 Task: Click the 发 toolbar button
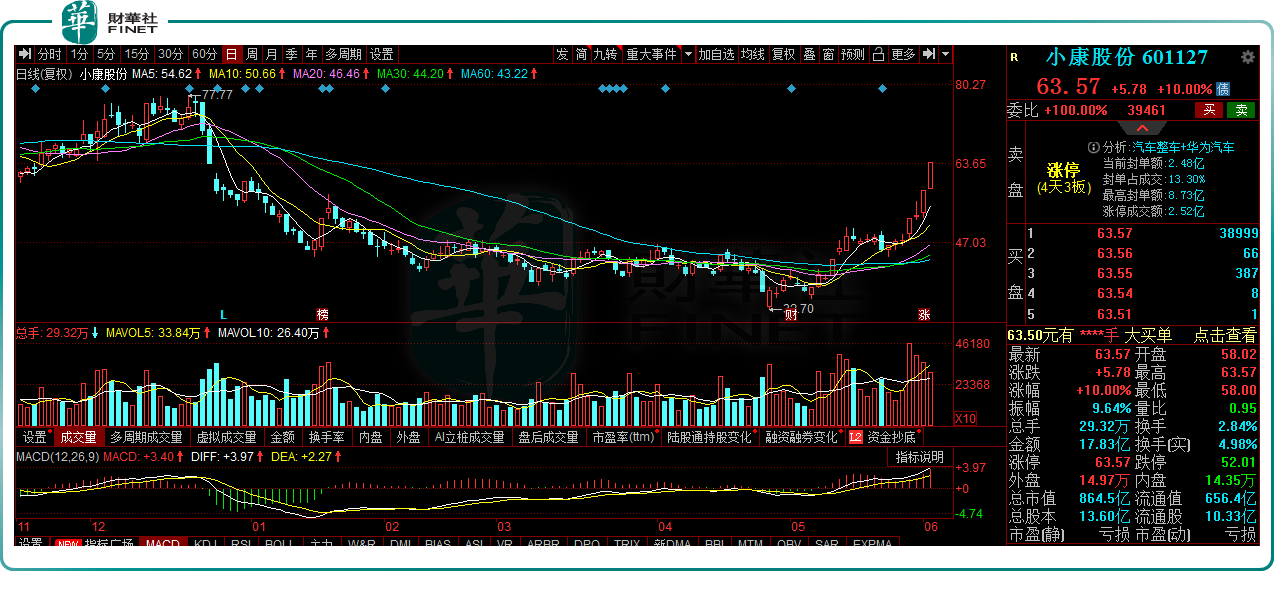pos(562,54)
